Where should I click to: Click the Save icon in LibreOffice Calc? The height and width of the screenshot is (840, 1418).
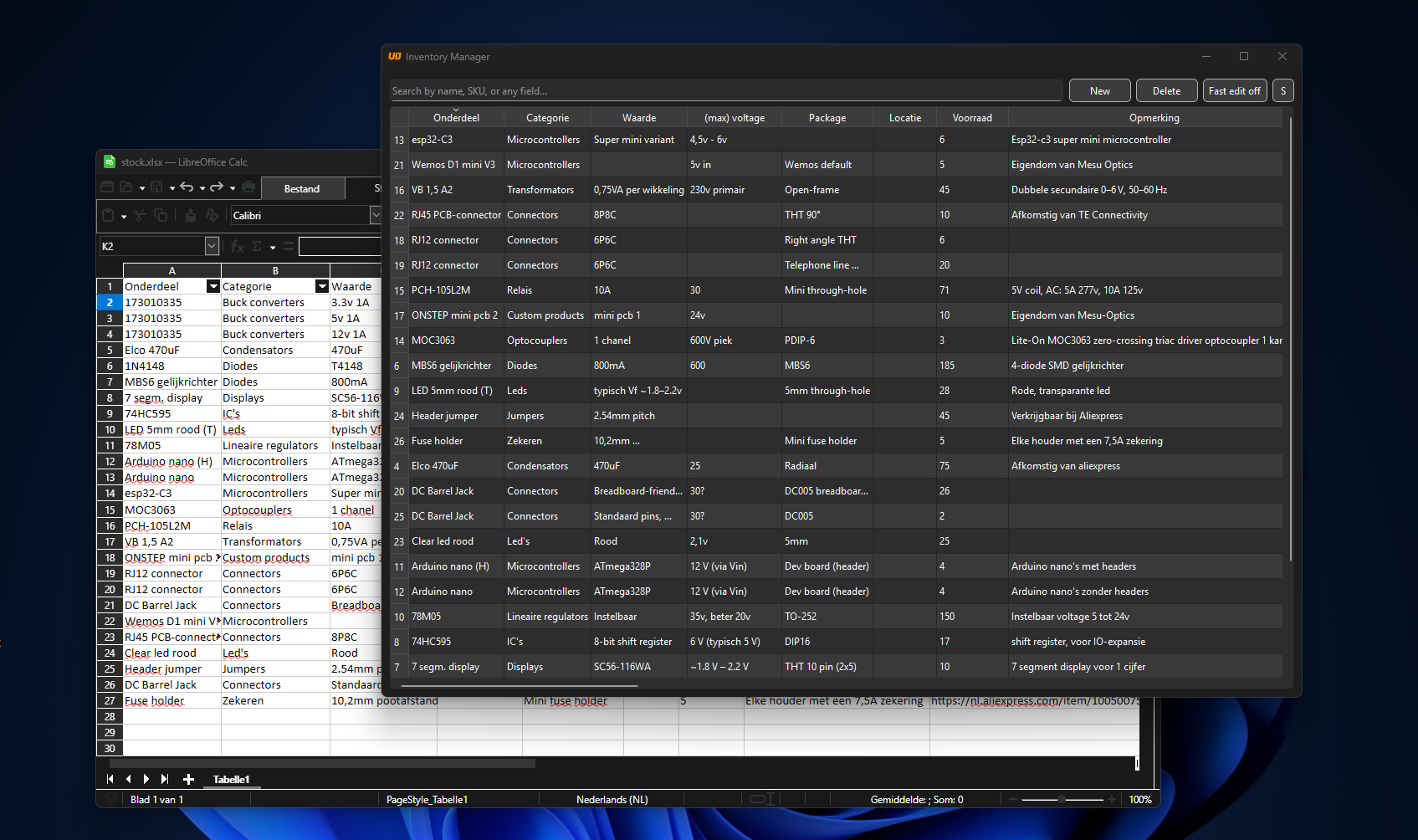pos(156,187)
